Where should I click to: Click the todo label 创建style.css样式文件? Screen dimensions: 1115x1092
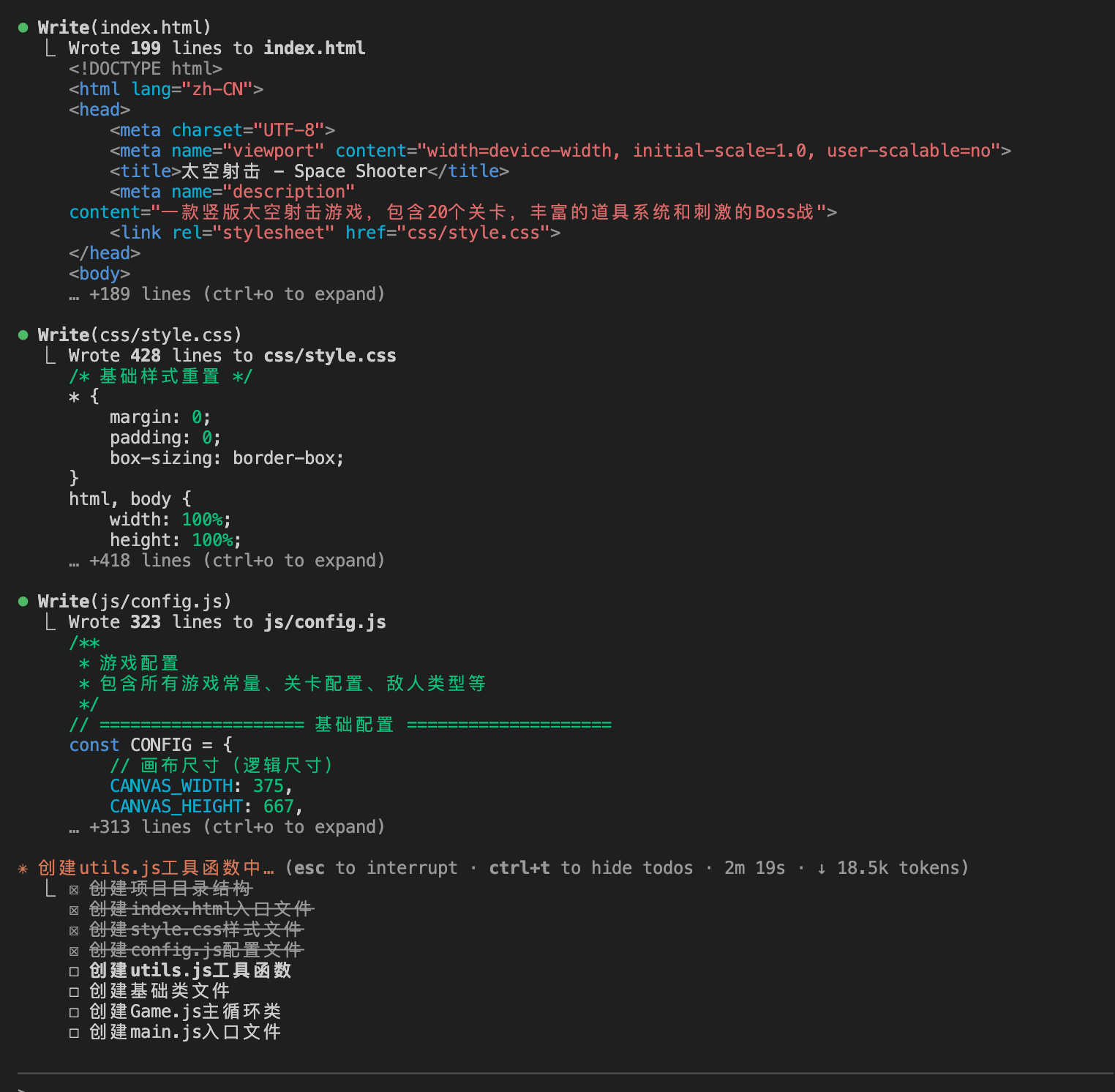coord(196,930)
